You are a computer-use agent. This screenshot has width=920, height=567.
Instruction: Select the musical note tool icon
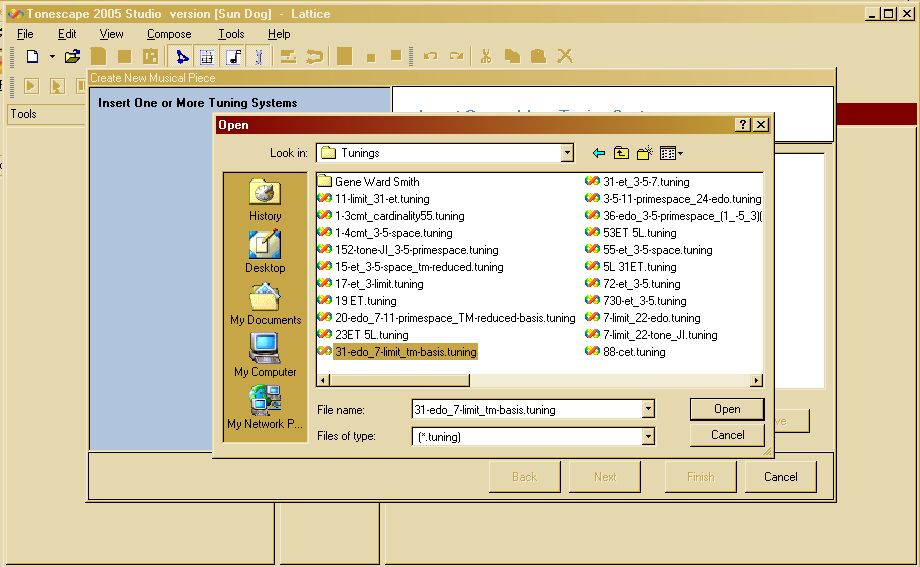pos(234,56)
